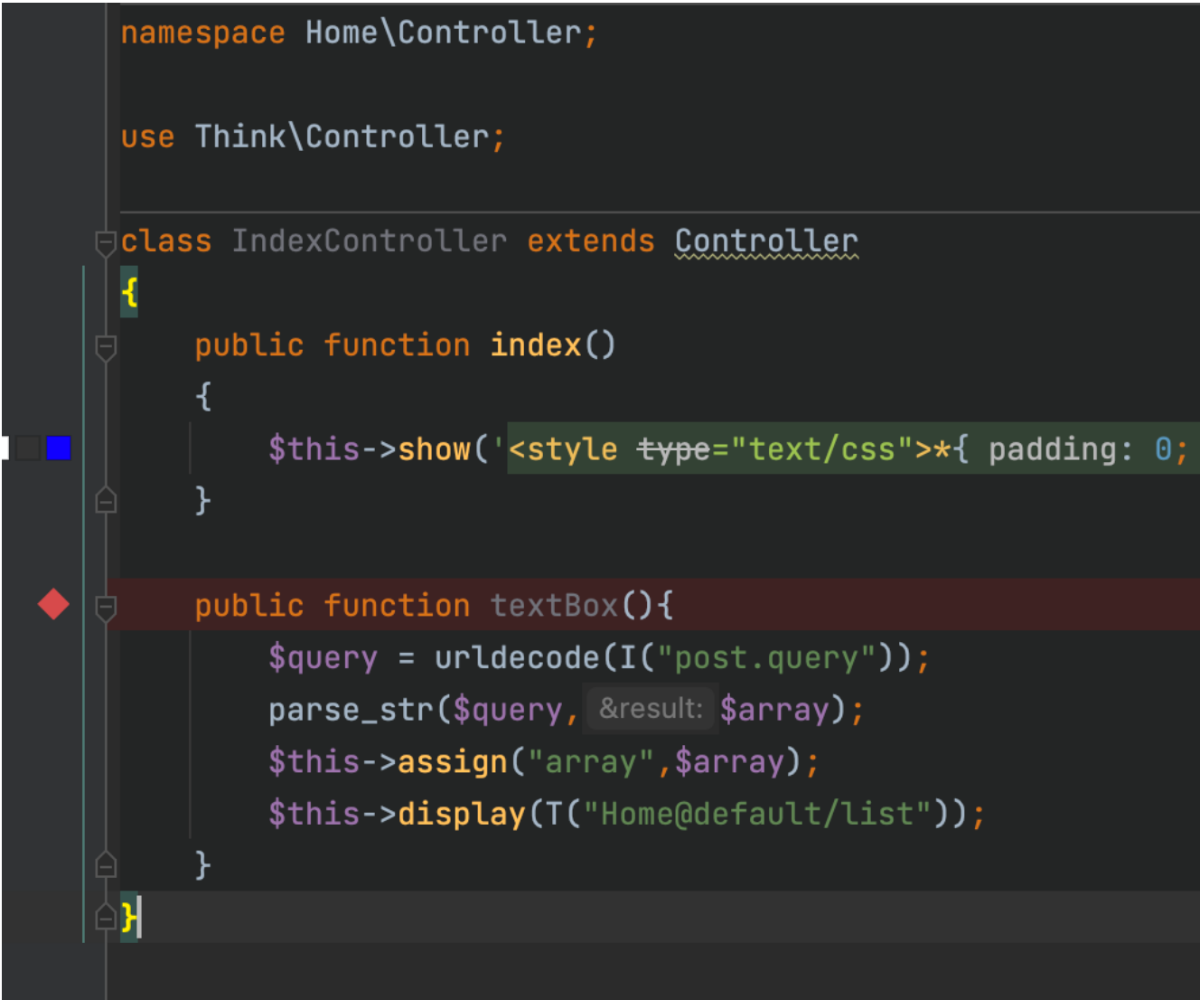Screen dimensions: 1200x1000
Task: Collapse the index() function fold marker
Action: pyautogui.click(x=105, y=346)
